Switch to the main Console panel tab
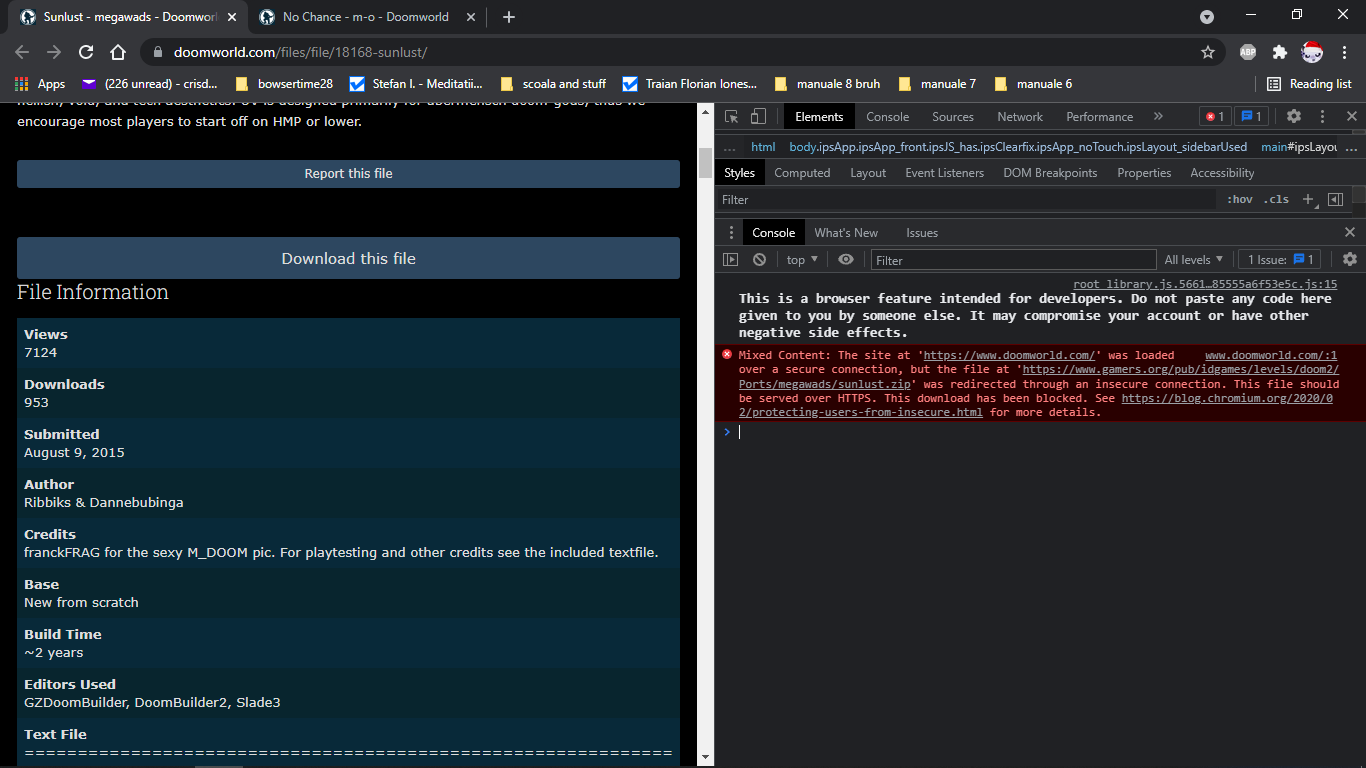 [887, 117]
